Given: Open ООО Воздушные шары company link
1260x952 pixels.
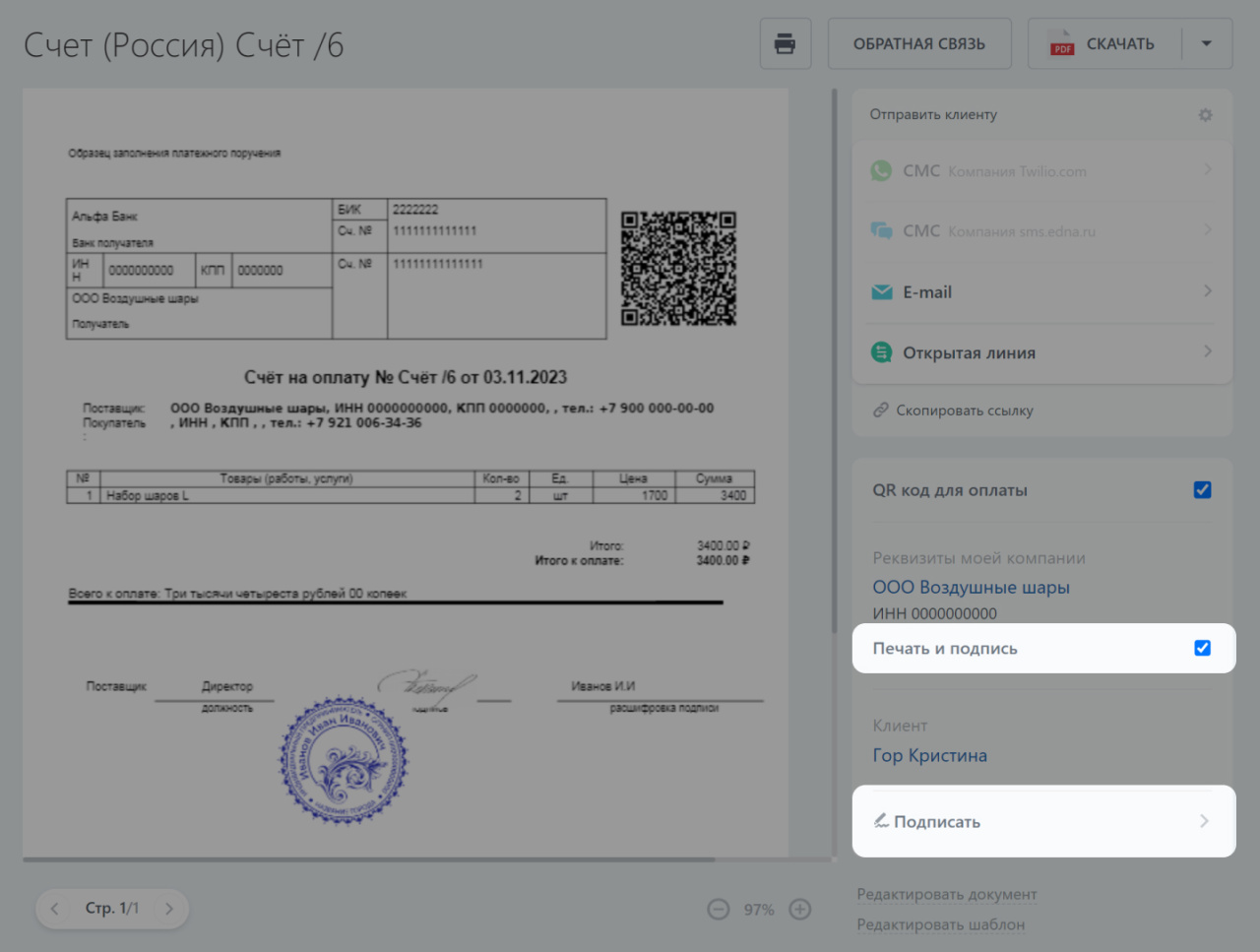Looking at the screenshot, I should (x=971, y=588).
